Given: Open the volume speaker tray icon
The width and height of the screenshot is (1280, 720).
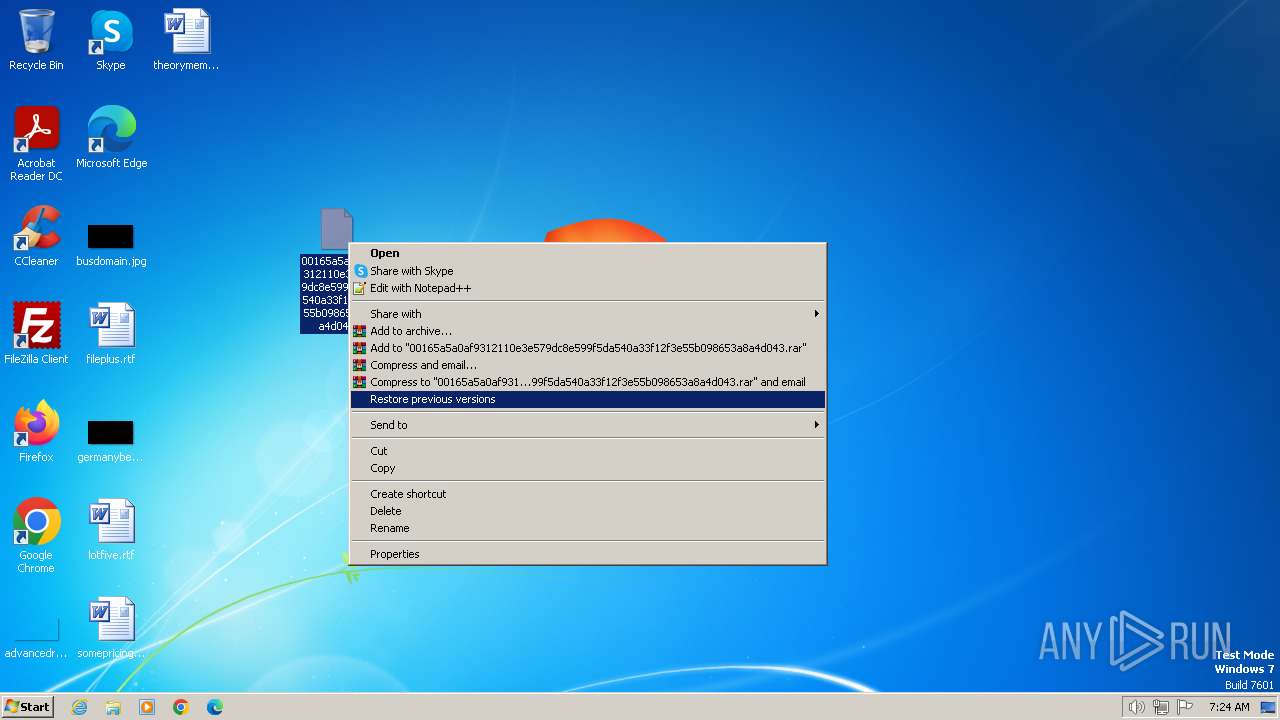Looking at the screenshot, I should click(x=1136, y=707).
